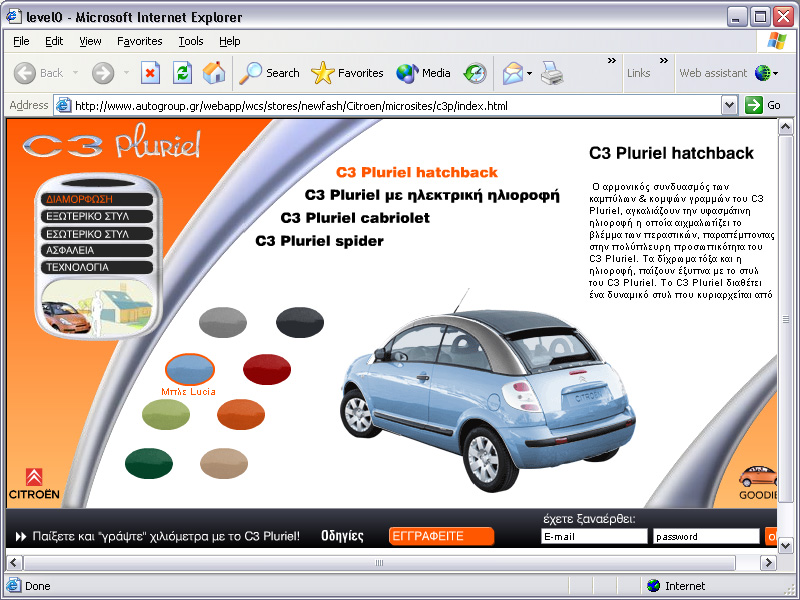Click the Mail envelope icon
Image resolution: width=800 pixels, height=600 pixels.
(x=513, y=73)
